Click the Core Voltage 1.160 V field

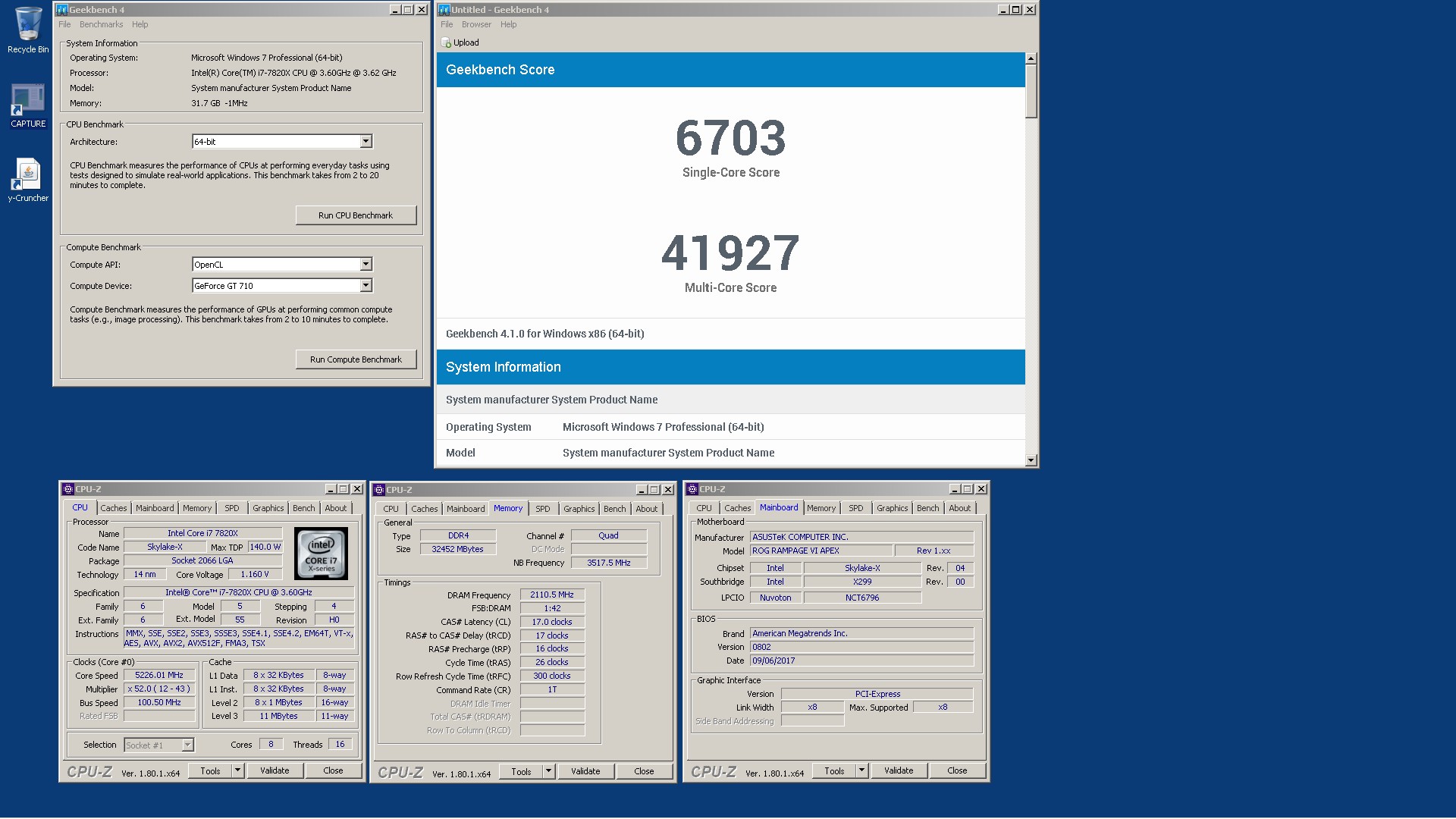(x=255, y=574)
